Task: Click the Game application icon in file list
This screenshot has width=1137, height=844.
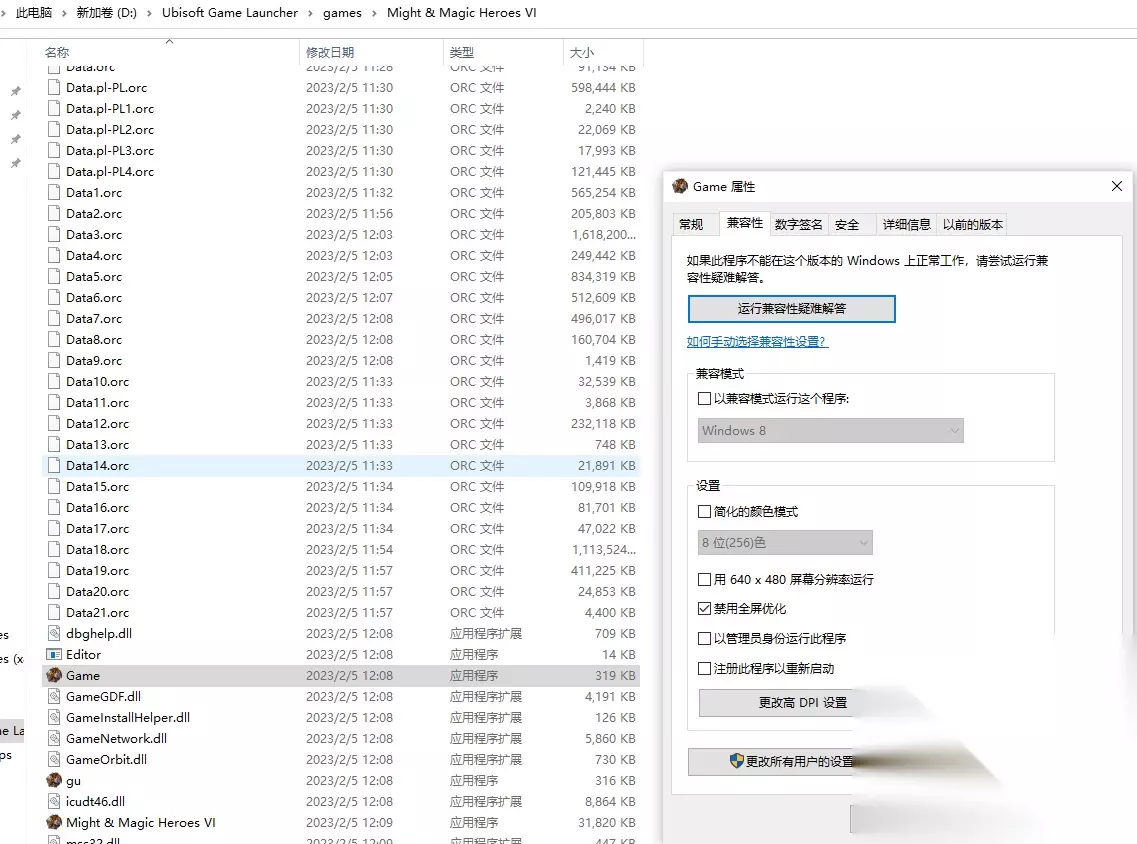Action: 54,675
